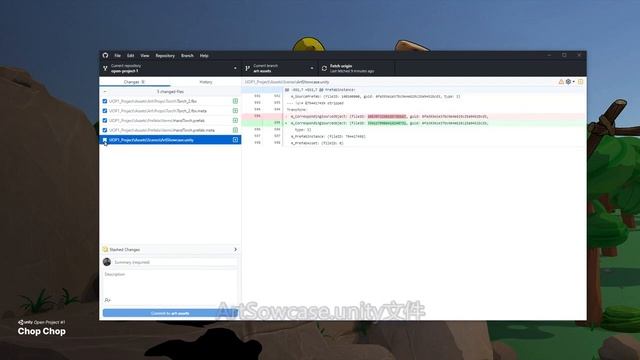Viewport: 640px width, 360px height.
Task: Click the Commit to art-assets button
Action: (170, 313)
